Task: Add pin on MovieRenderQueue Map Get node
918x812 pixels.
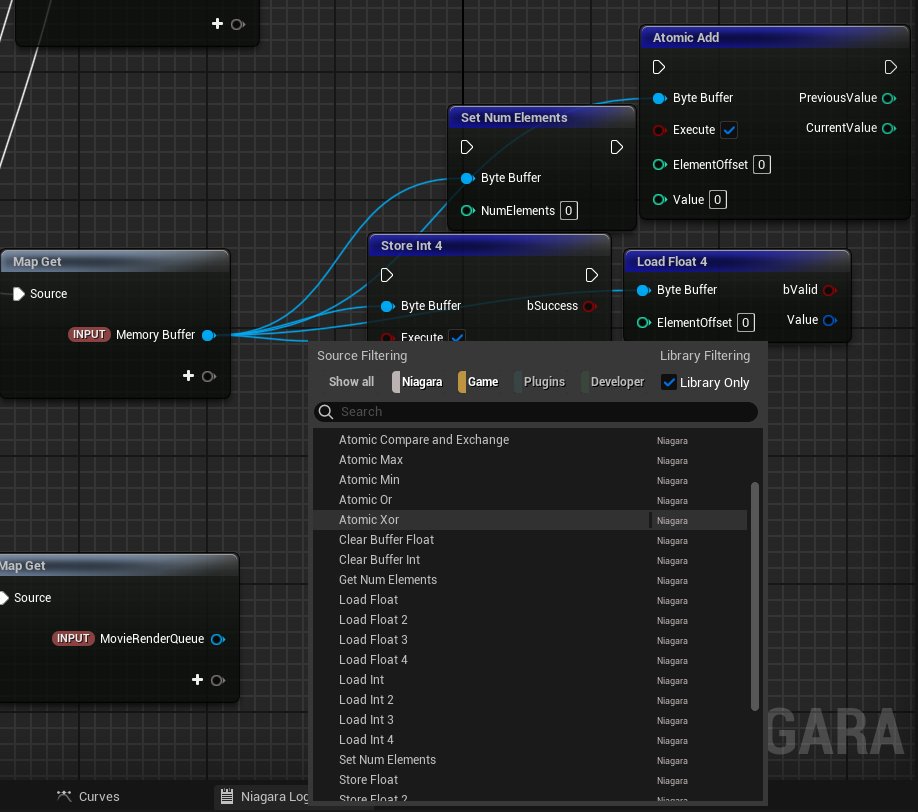Action: tap(197, 680)
